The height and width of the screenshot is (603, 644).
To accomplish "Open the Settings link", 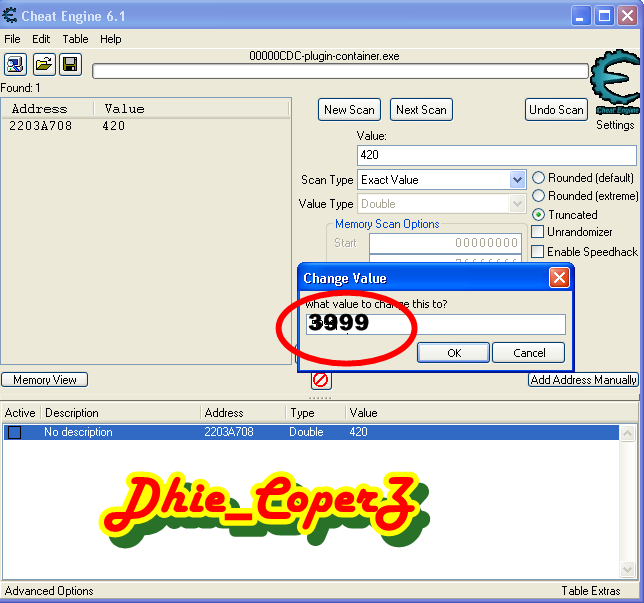I will coord(615,125).
